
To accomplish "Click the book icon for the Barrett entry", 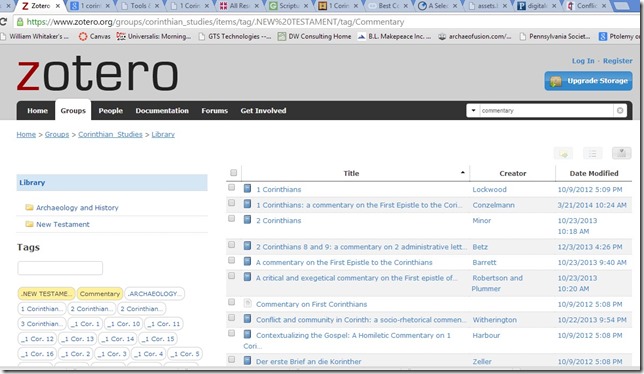I will coord(247,262).
